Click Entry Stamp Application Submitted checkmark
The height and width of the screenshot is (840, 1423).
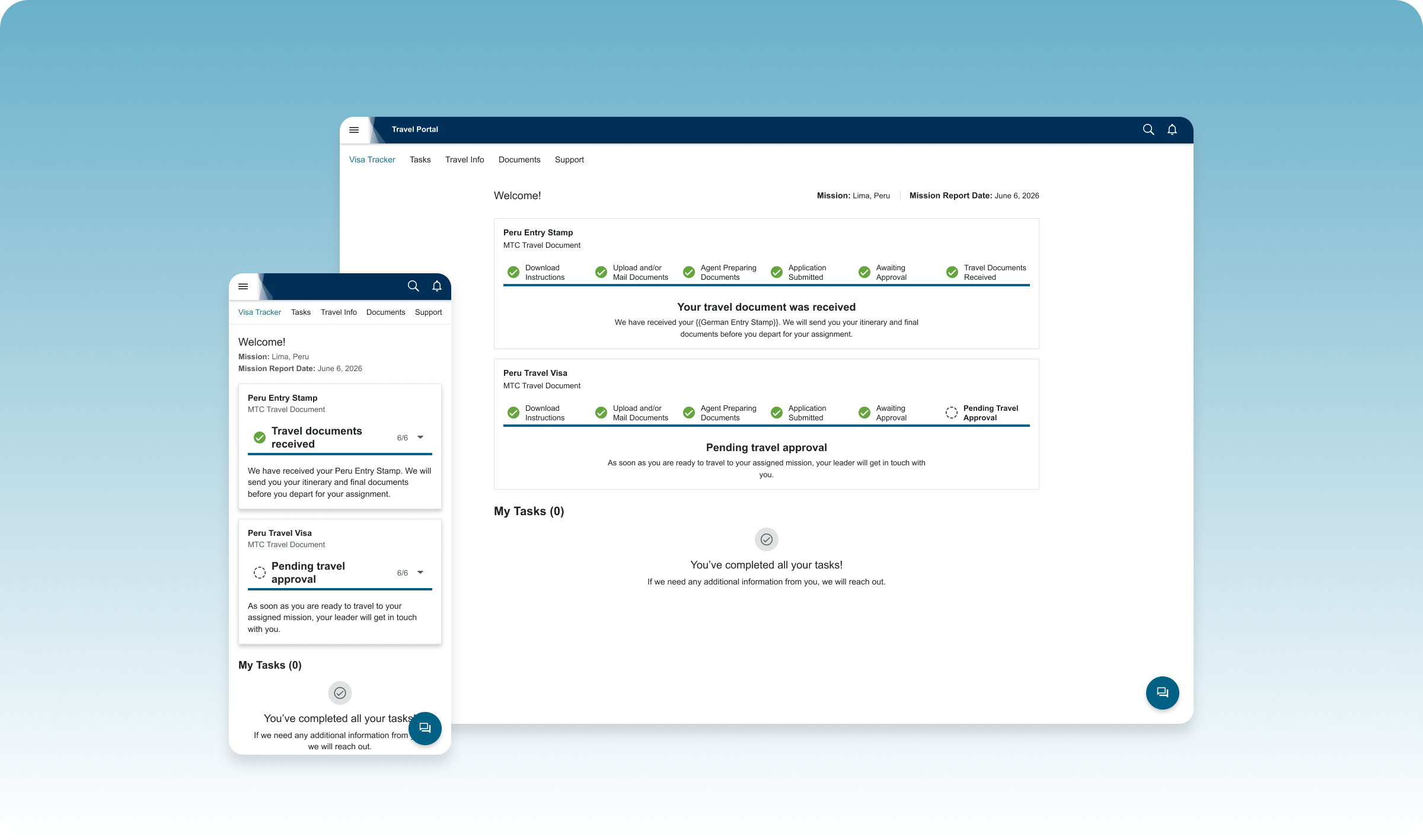click(777, 272)
